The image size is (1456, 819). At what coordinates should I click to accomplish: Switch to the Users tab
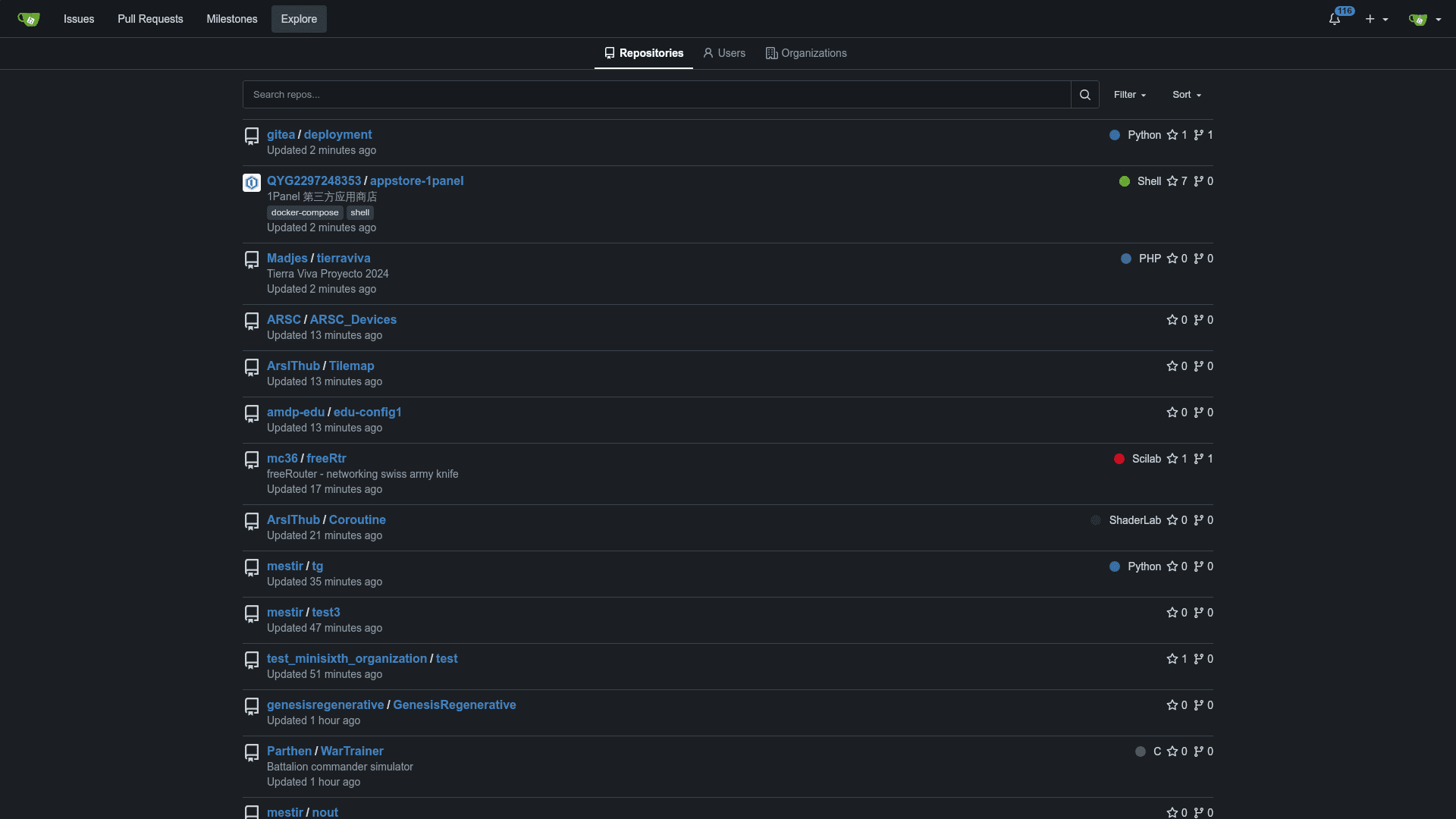[x=724, y=53]
